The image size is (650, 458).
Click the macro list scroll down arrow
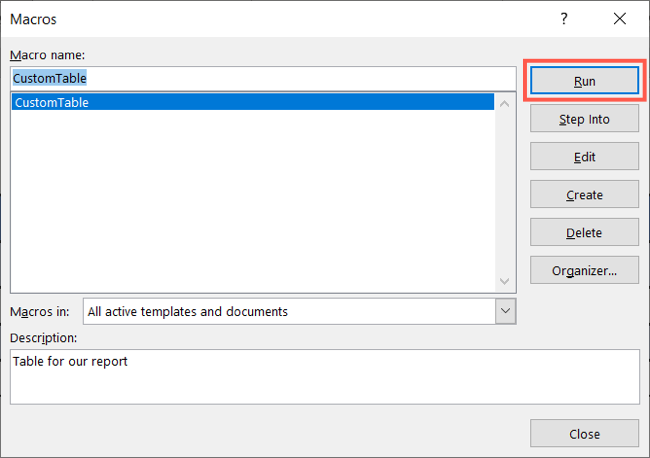coord(504,281)
